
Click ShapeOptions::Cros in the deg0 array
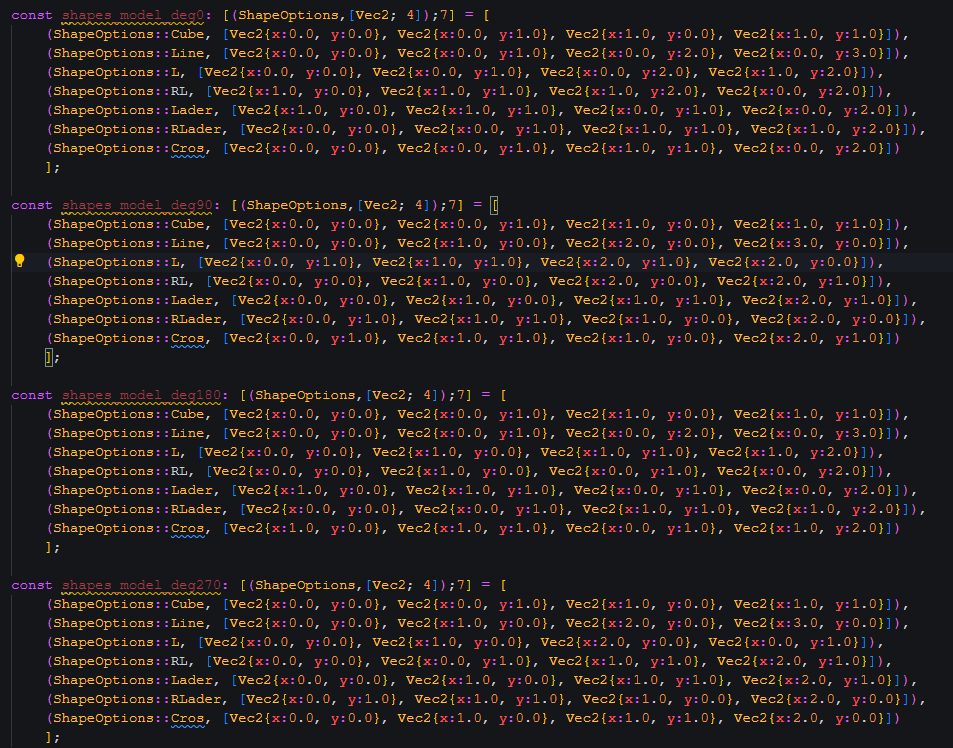[x=129, y=148]
